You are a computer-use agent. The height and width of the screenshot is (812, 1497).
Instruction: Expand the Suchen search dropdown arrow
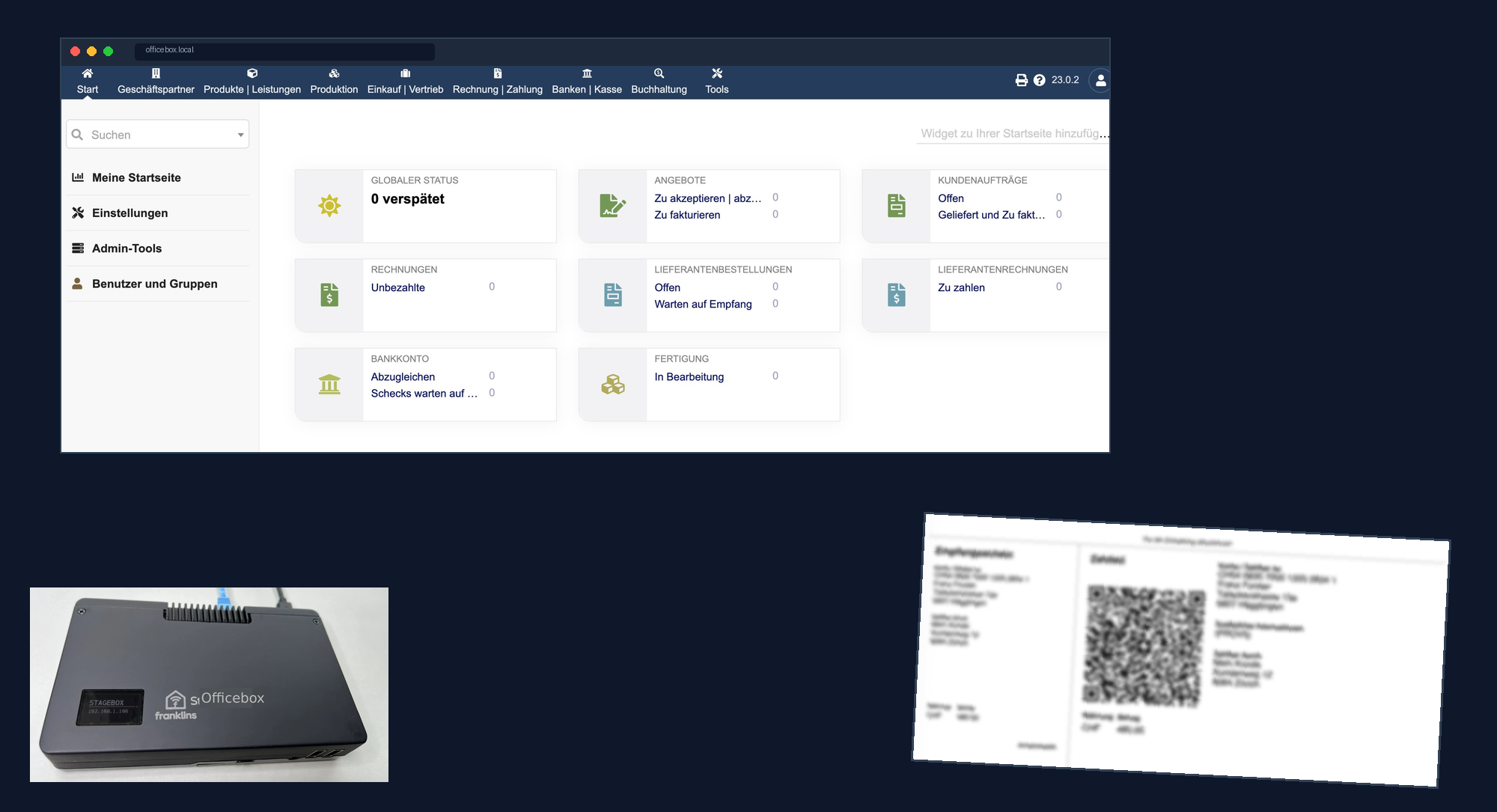[x=240, y=135]
